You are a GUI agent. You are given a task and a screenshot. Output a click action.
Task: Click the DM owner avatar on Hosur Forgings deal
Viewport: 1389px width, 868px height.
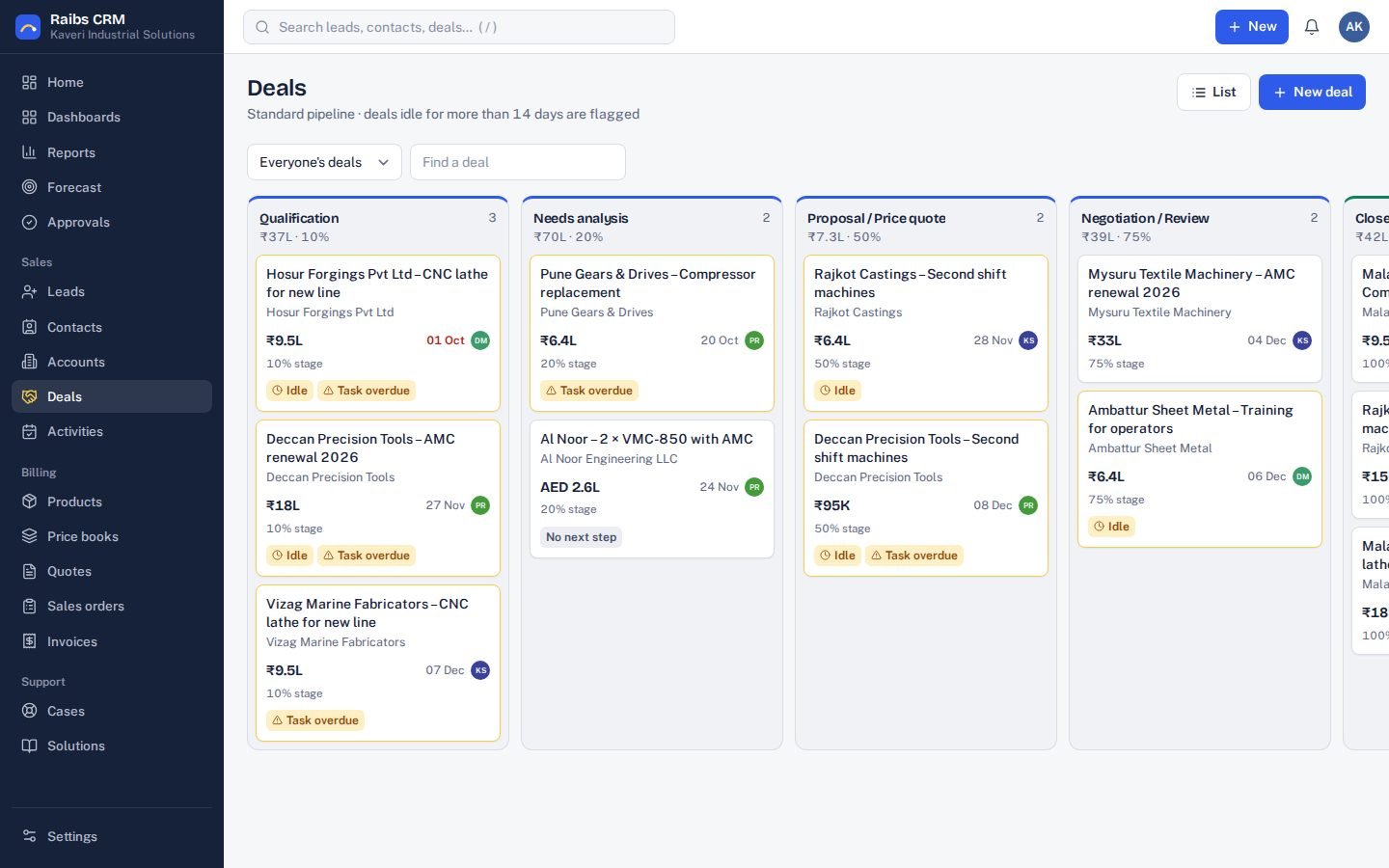point(480,340)
